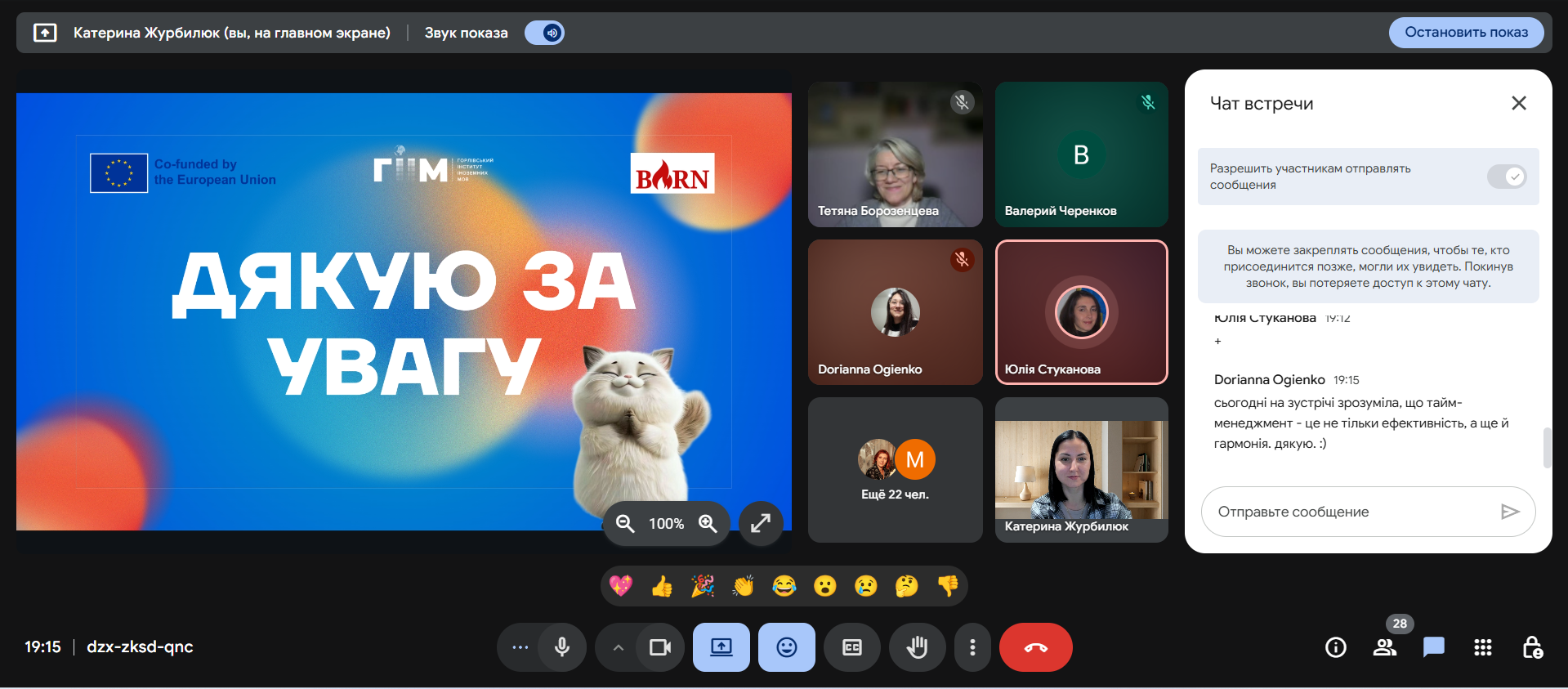Open the host controls lock icon
The image size is (1568, 689).
click(x=1532, y=647)
